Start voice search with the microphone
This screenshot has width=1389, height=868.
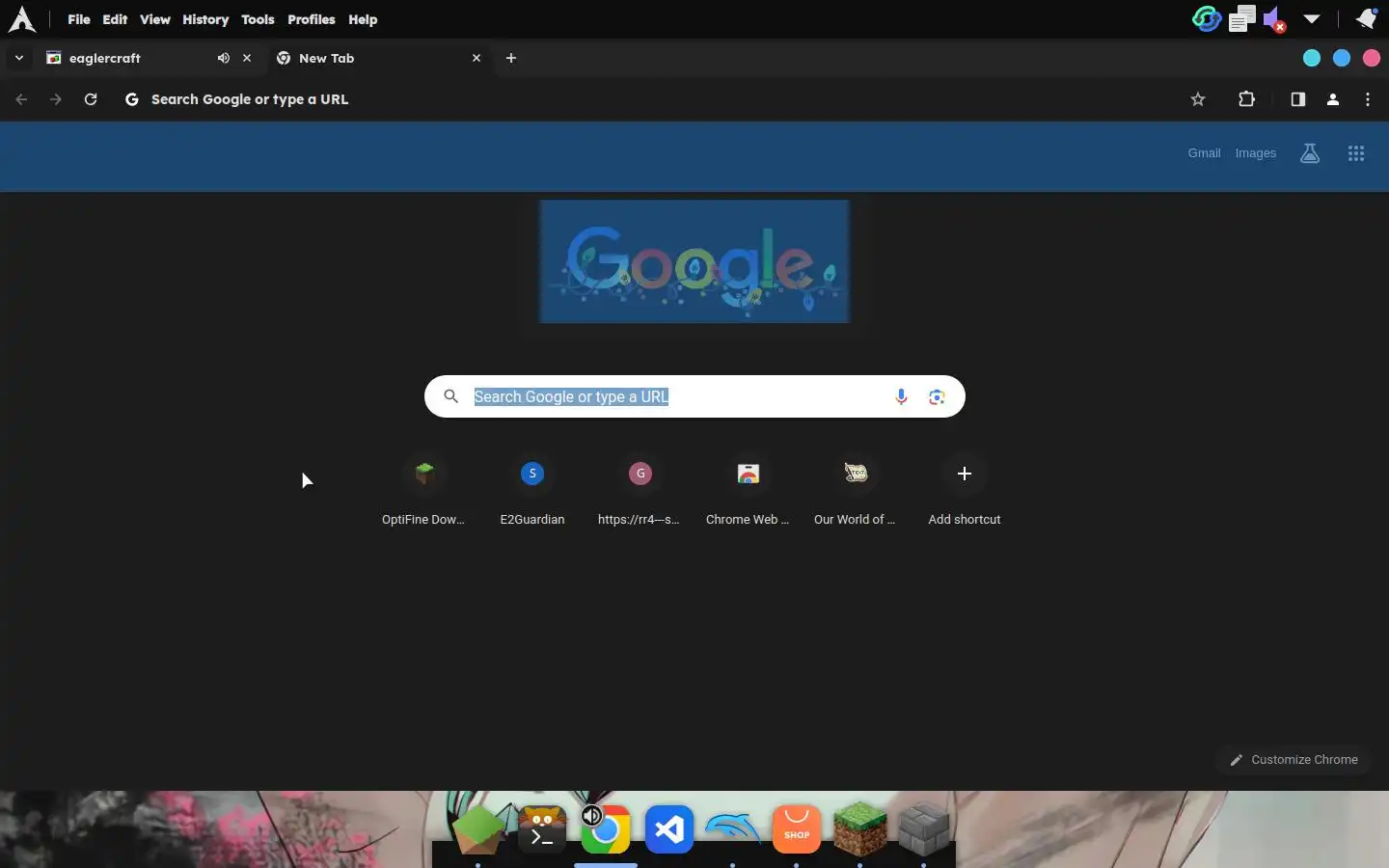(901, 396)
